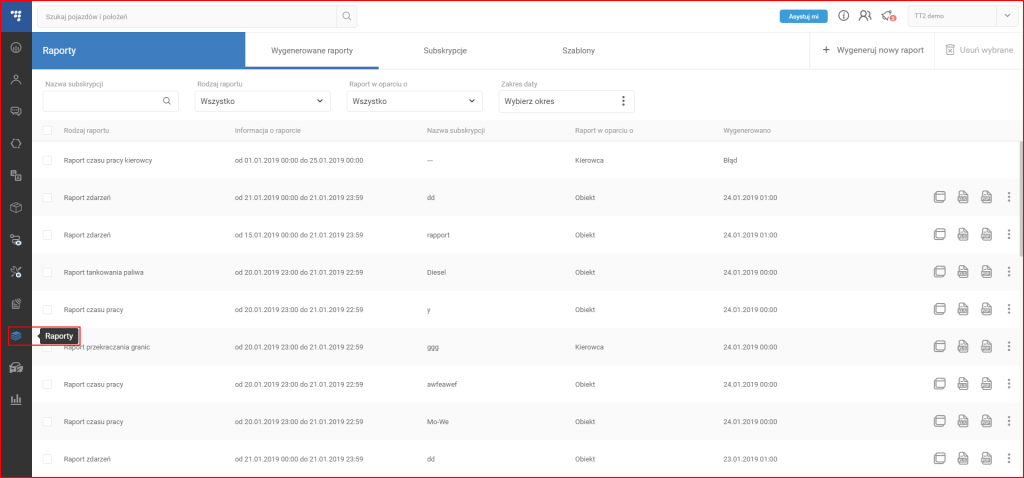Download PDF for the subscription y report
This screenshot has width=1024, height=478.
tap(986, 309)
